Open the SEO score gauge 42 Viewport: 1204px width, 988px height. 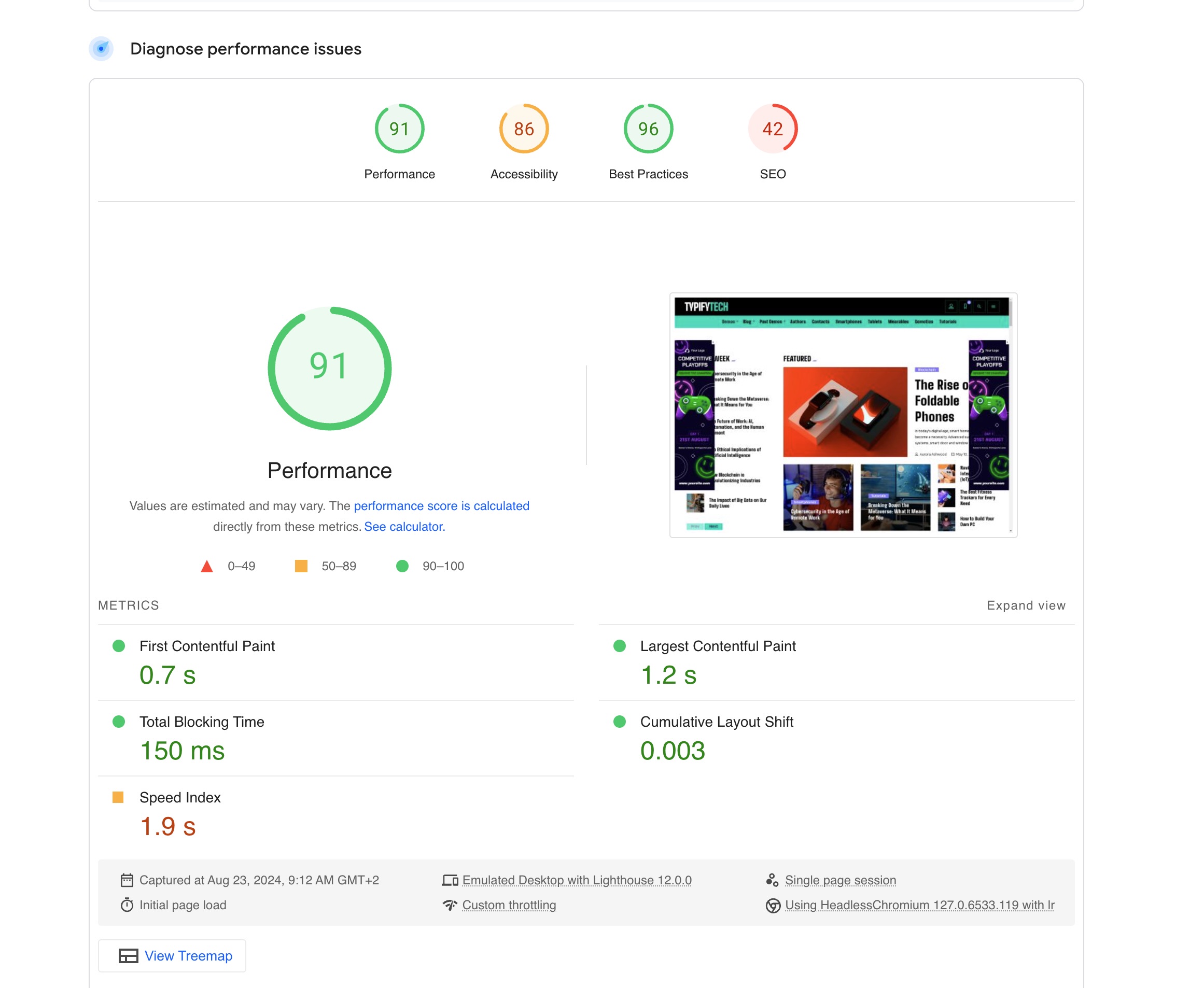pyautogui.click(x=773, y=129)
